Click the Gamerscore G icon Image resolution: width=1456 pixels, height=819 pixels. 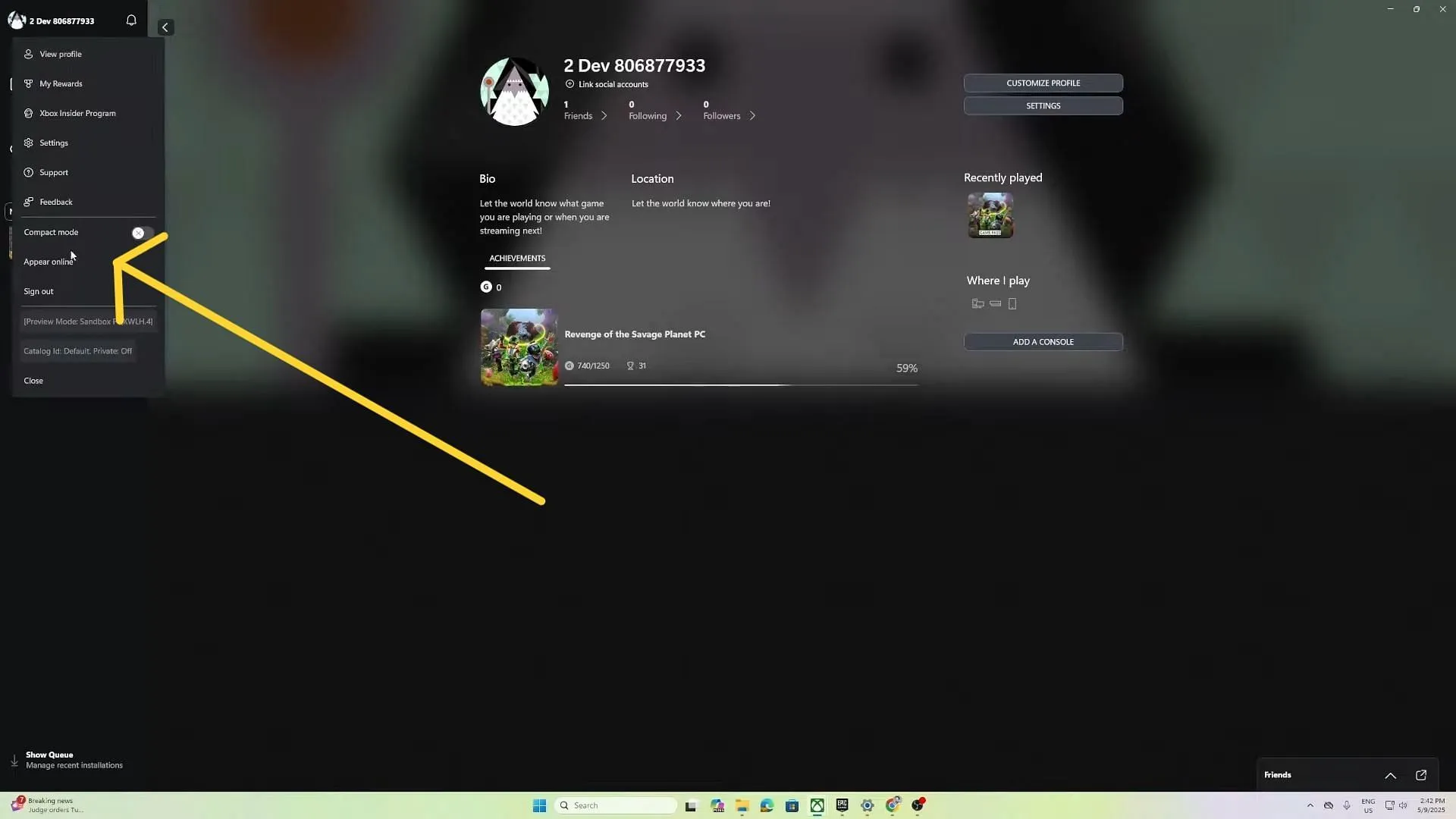click(x=486, y=287)
